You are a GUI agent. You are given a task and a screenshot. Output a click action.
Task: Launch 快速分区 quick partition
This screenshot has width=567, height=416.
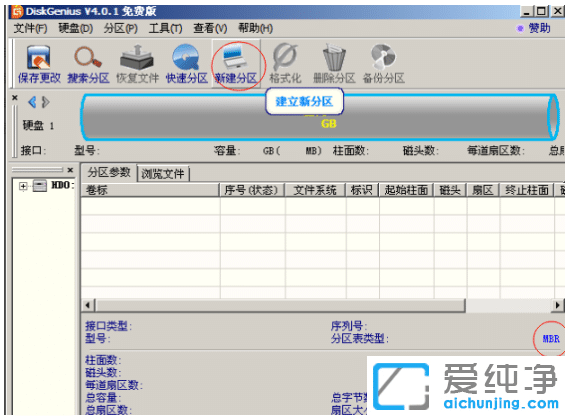tap(187, 64)
